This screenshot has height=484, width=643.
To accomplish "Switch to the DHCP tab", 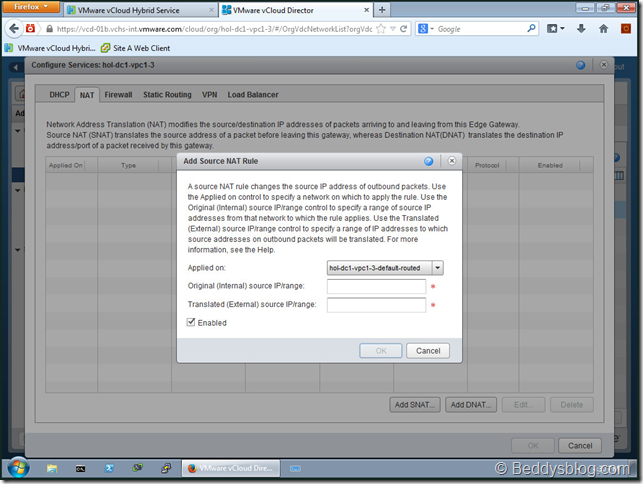I will [x=59, y=95].
